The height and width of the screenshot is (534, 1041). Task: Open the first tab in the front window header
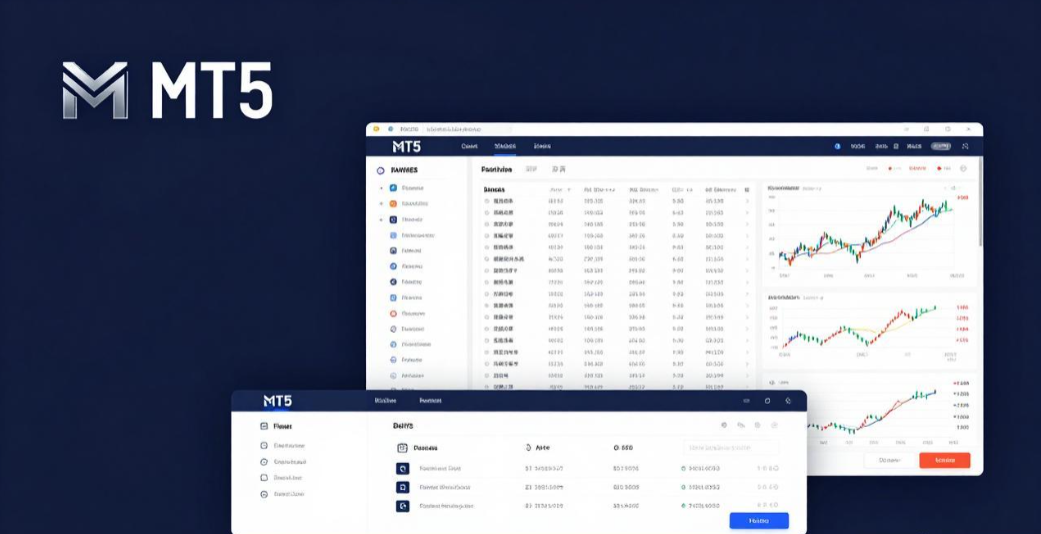tap(385, 401)
